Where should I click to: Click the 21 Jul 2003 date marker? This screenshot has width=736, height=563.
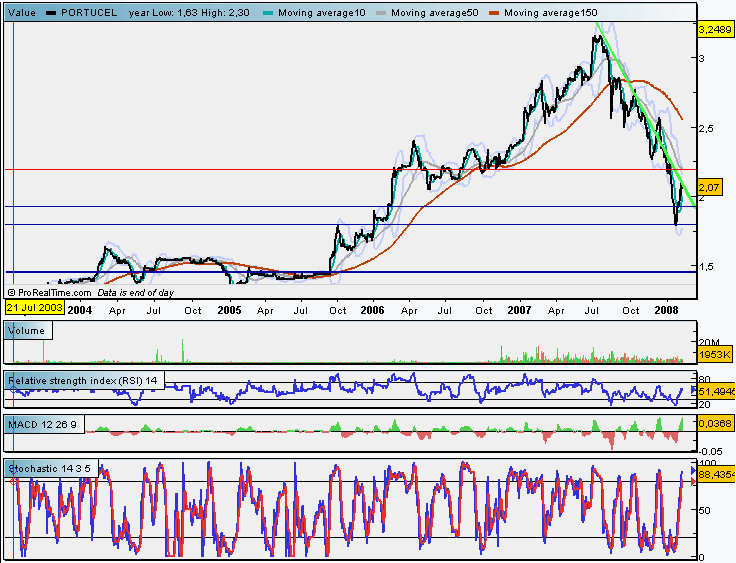tap(34, 308)
